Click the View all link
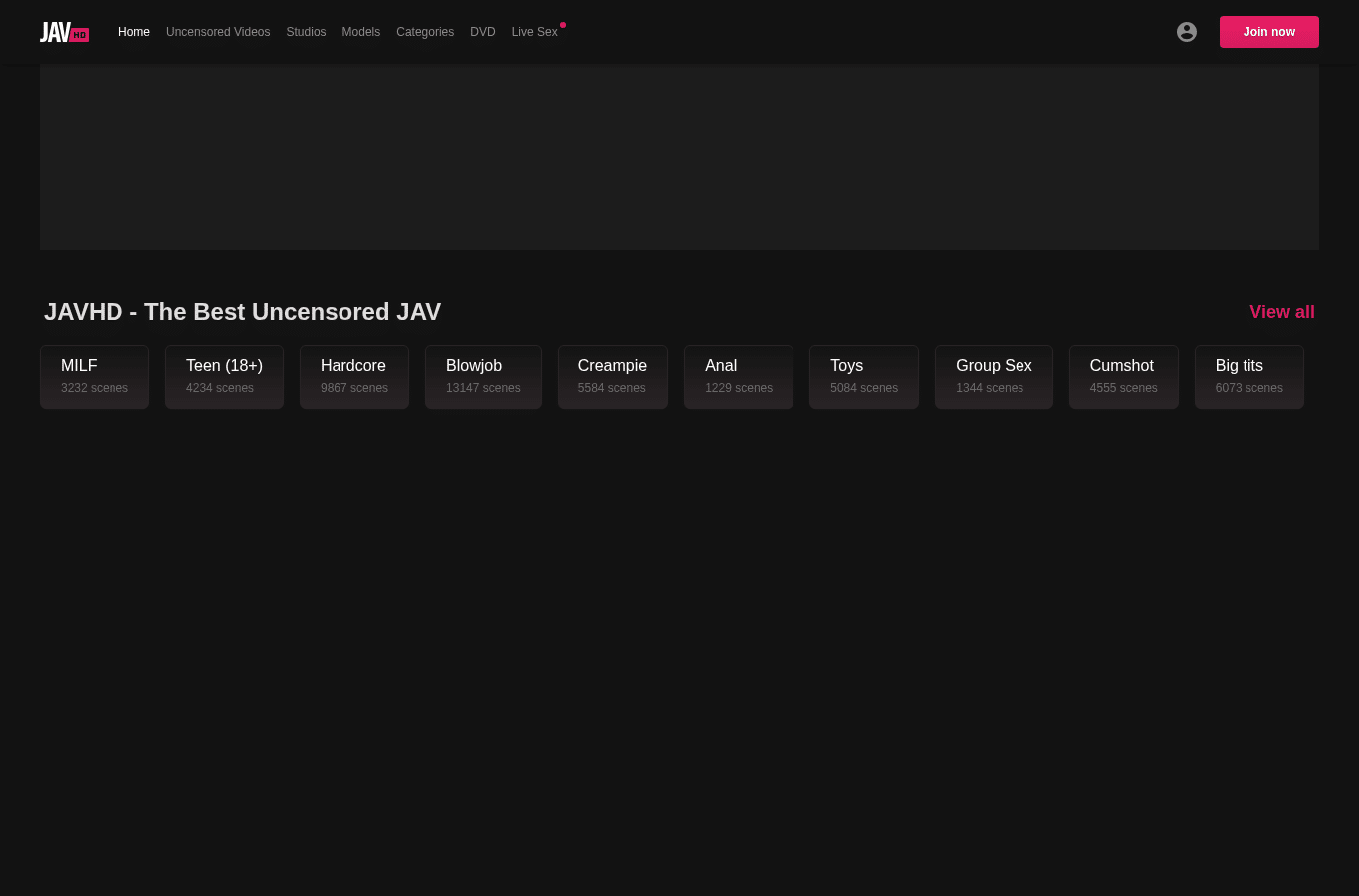The width and height of the screenshot is (1359, 896). coord(1282,312)
